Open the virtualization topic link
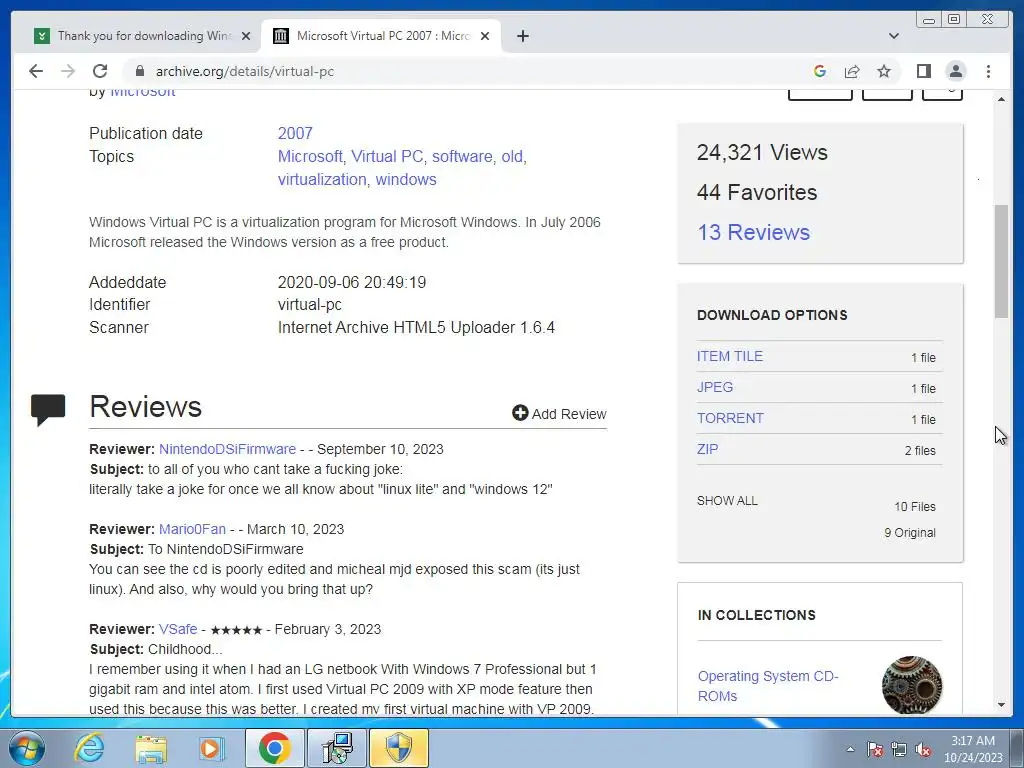Image resolution: width=1024 pixels, height=768 pixels. pos(322,180)
